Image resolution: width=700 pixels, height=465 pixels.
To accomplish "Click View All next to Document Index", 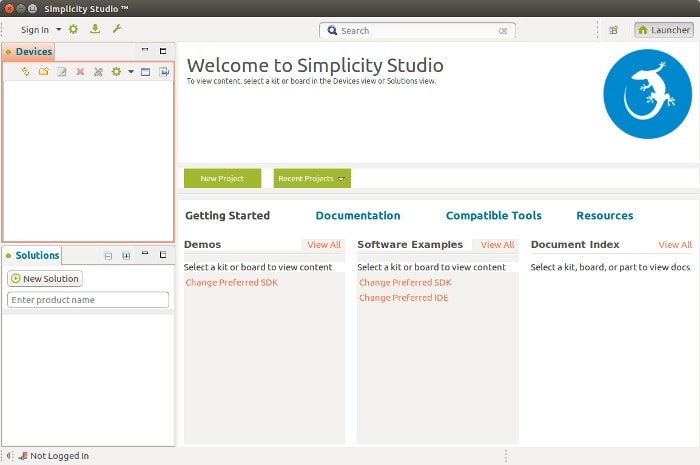I will coord(675,245).
